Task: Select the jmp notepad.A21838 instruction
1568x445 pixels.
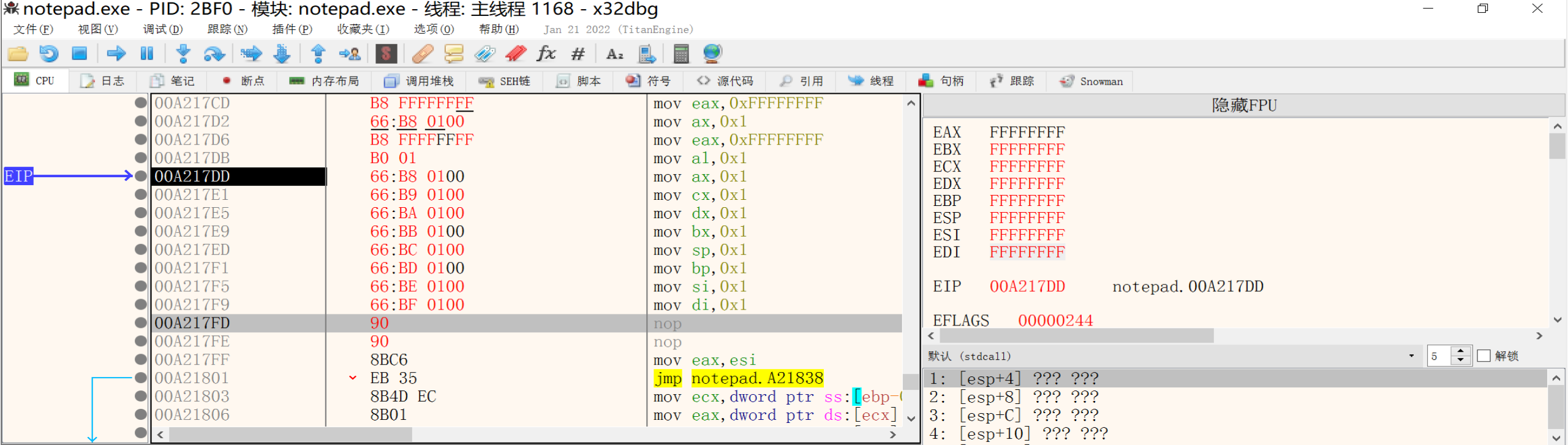Action: pos(739,378)
